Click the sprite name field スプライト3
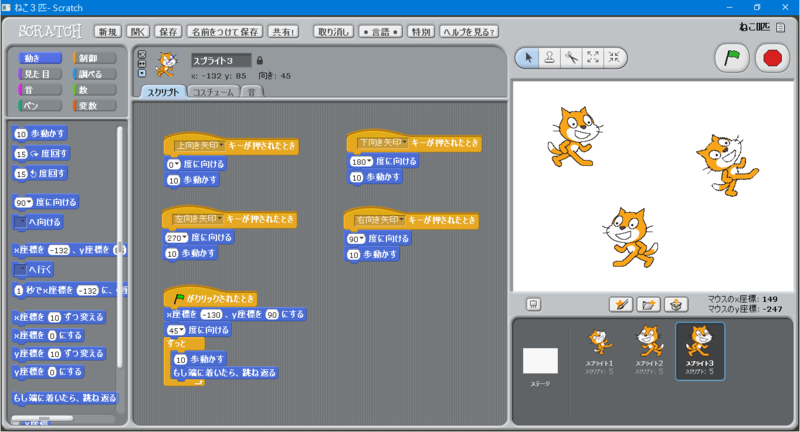The image size is (800, 432). (x=221, y=61)
